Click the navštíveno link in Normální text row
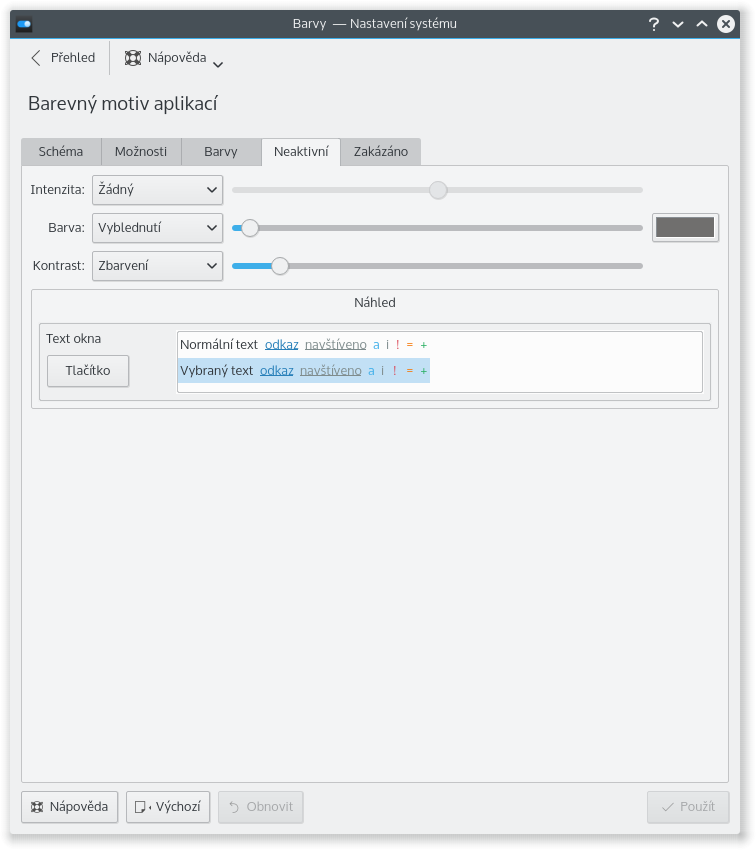Screen dimensions: 756x850 (x=335, y=345)
